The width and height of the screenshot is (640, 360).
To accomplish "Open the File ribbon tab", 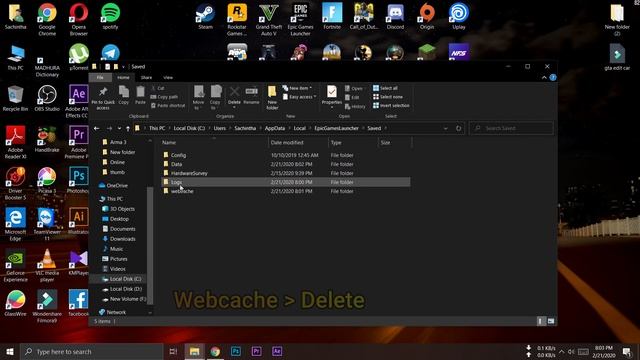I will (100, 78).
